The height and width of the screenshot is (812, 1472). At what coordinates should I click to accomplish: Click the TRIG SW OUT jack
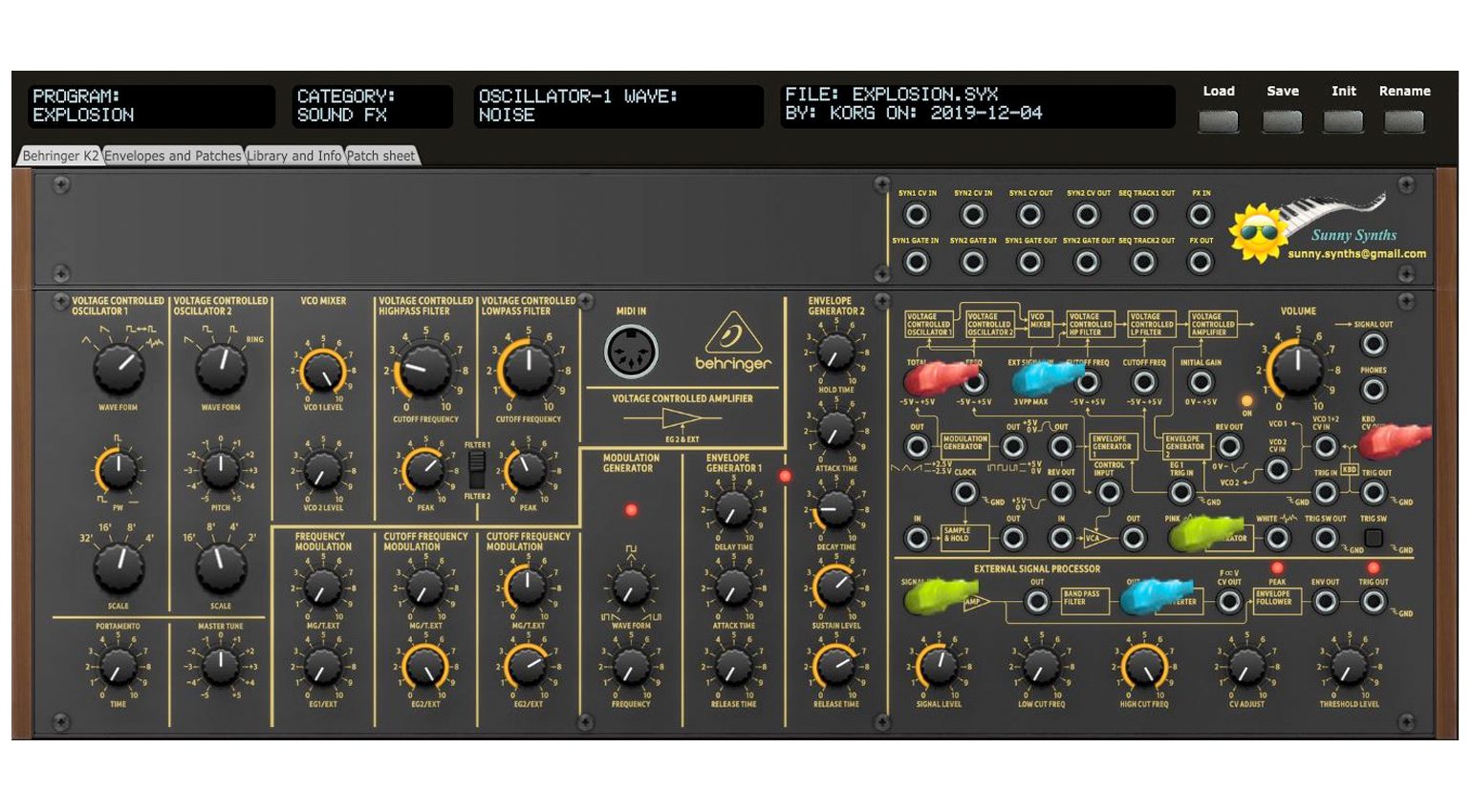[1326, 539]
